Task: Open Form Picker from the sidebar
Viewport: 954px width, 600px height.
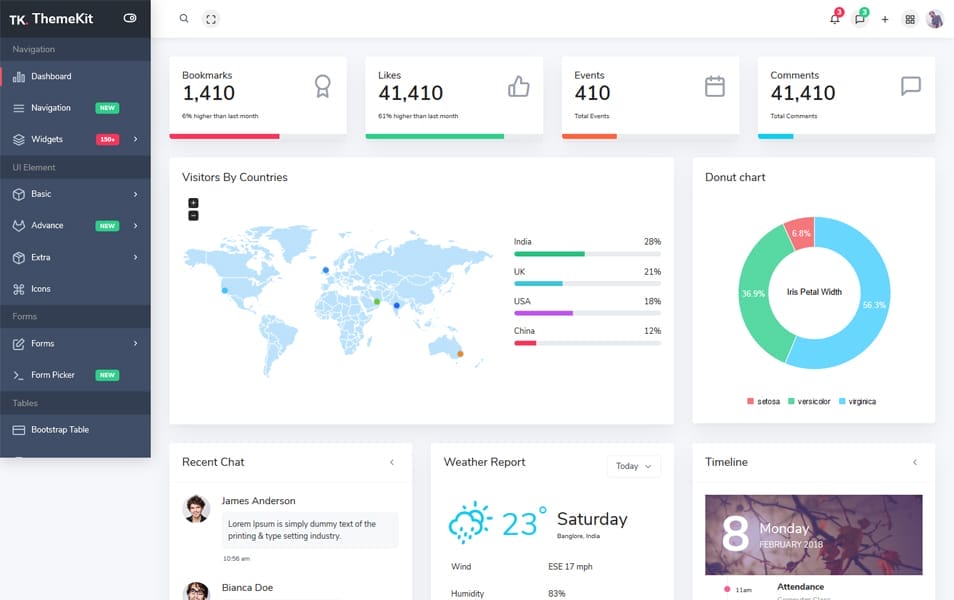Action: (53, 374)
